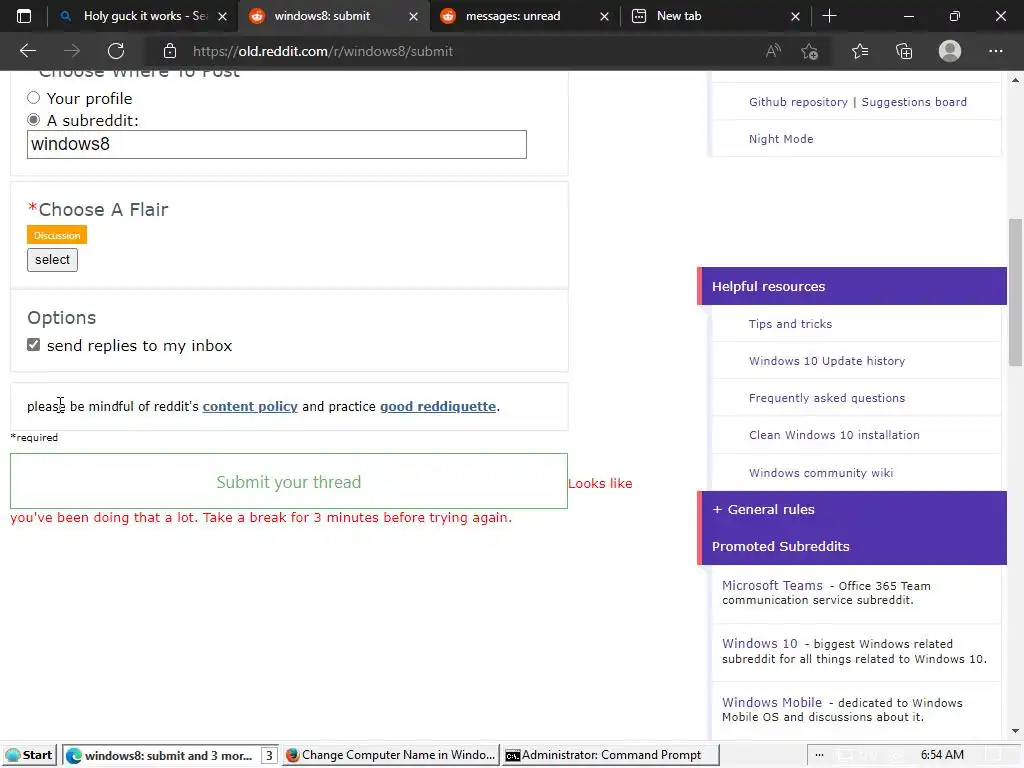Close the 'New tab' tab
Viewport: 1024px width, 768px height.
click(795, 16)
